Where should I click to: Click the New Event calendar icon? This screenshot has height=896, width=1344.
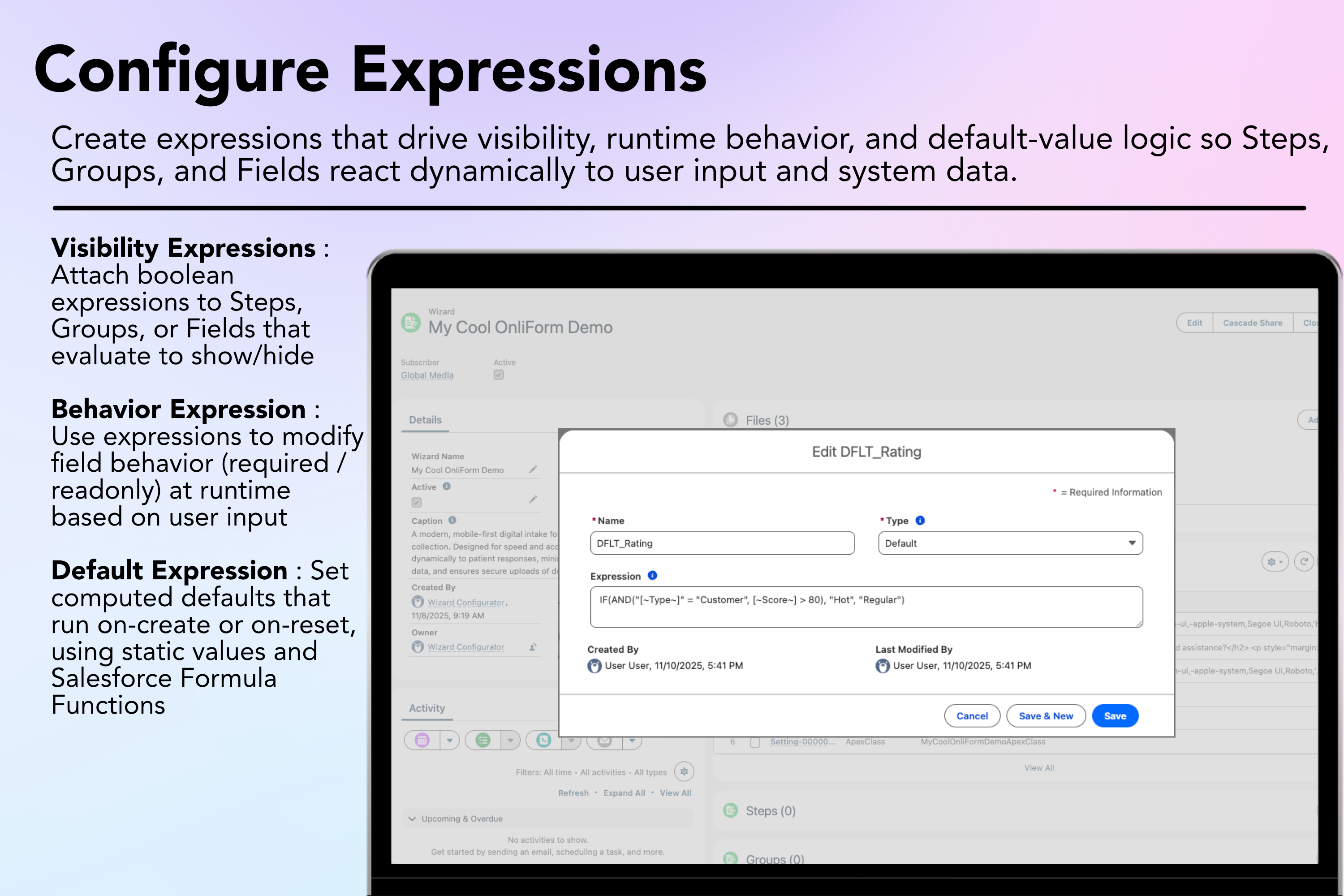click(x=422, y=740)
